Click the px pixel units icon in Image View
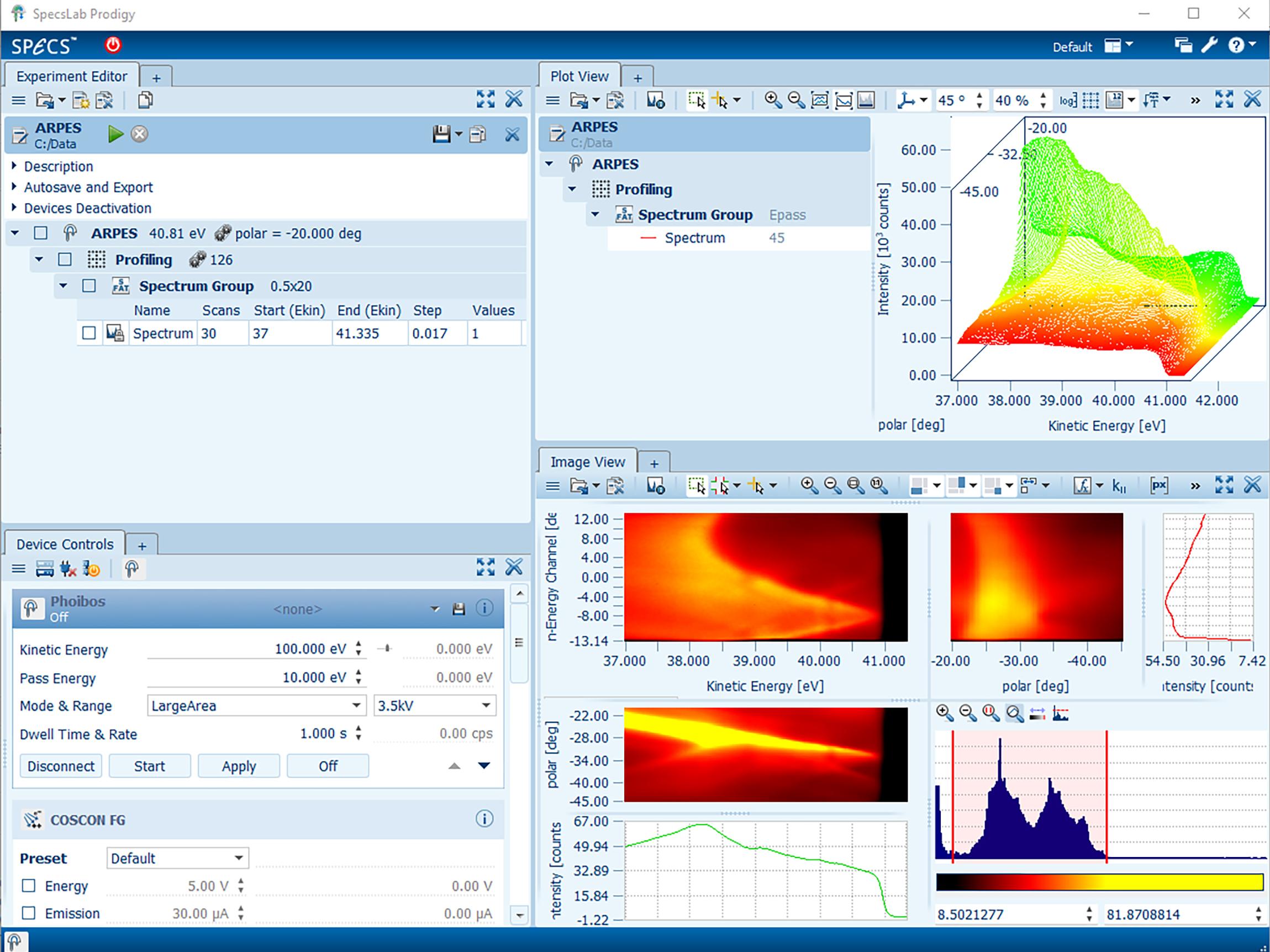This screenshot has width=1270, height=952. [1158, 486]
